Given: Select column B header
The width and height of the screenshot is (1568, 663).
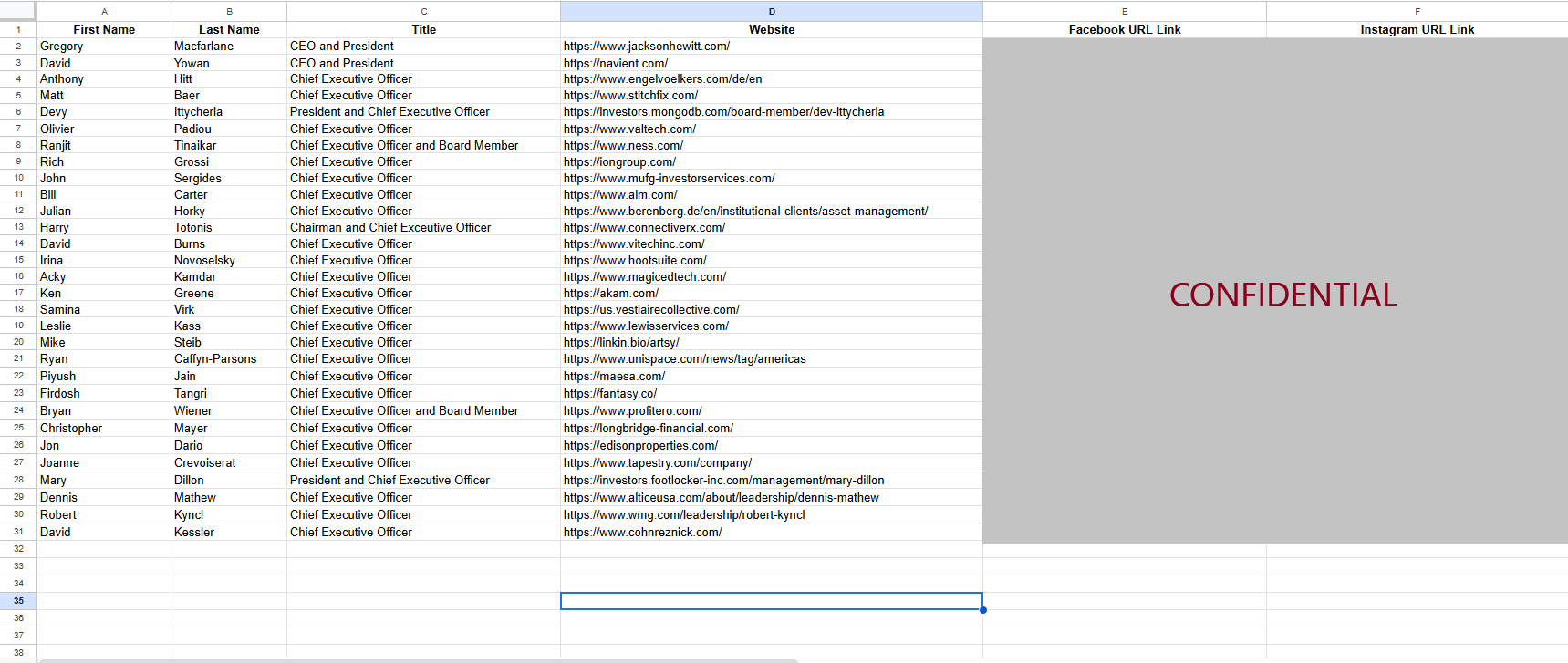Looking at the screenshot, I should [229, 11].
